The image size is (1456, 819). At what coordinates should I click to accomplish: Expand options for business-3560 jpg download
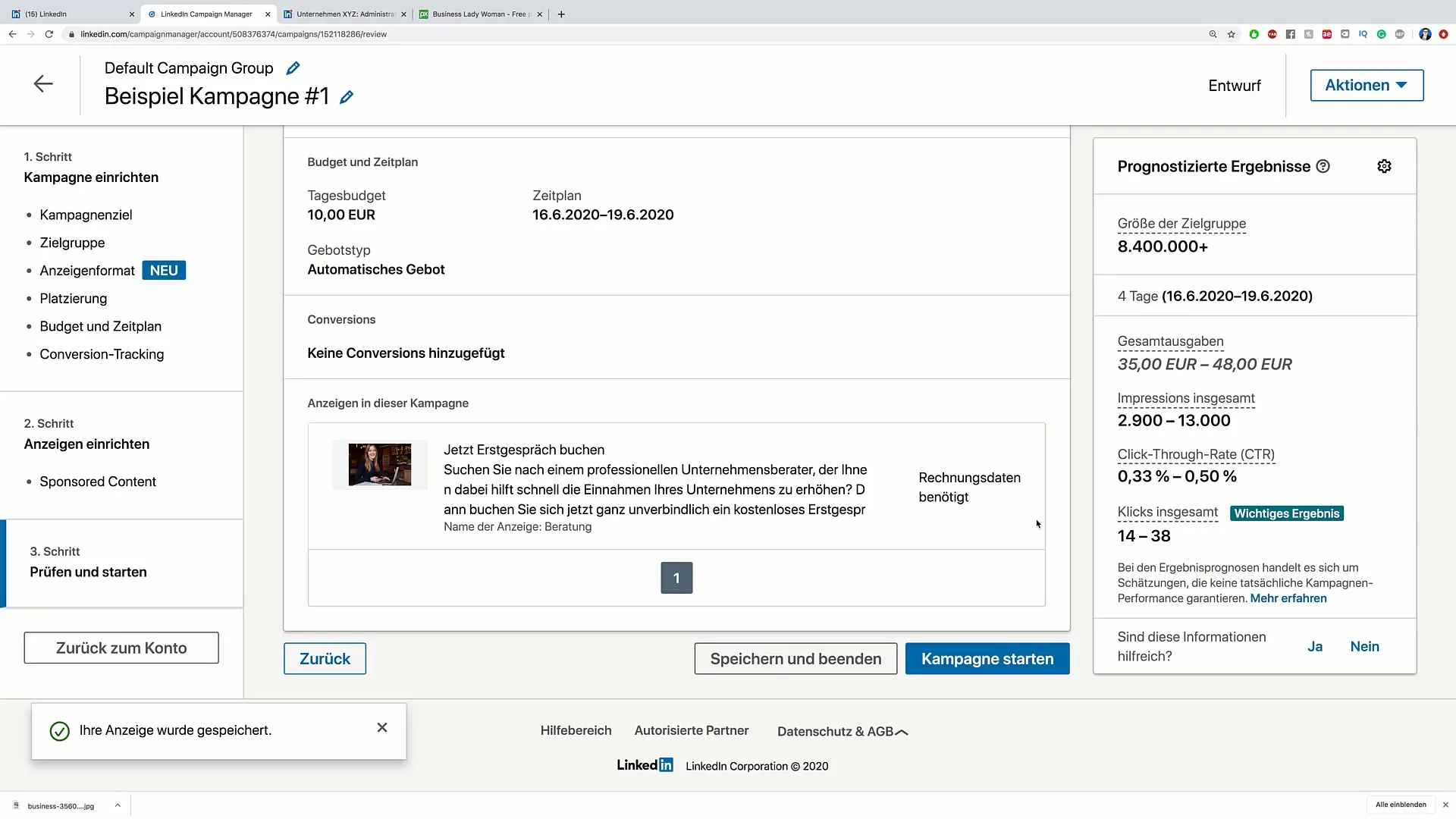[118, 805]
